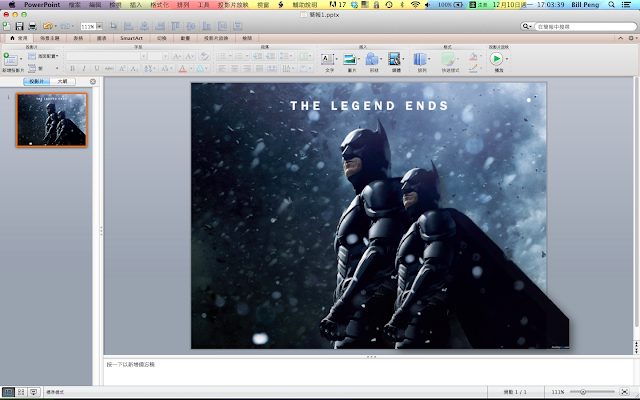The image size is (640, 400).
Task: Open the play slideshow dropdown arrow
Action: tap(507, 59)
